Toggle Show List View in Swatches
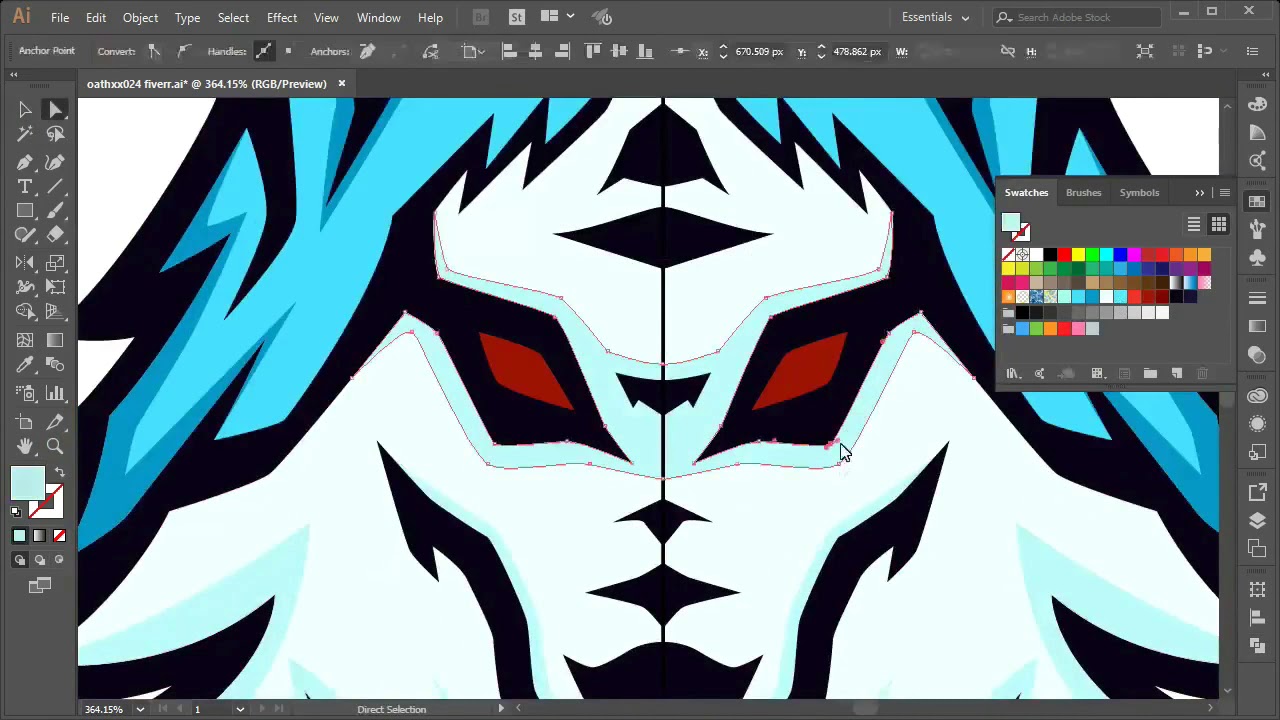This screenshot has height=720, width=1280. click(x=1194, y=224)
